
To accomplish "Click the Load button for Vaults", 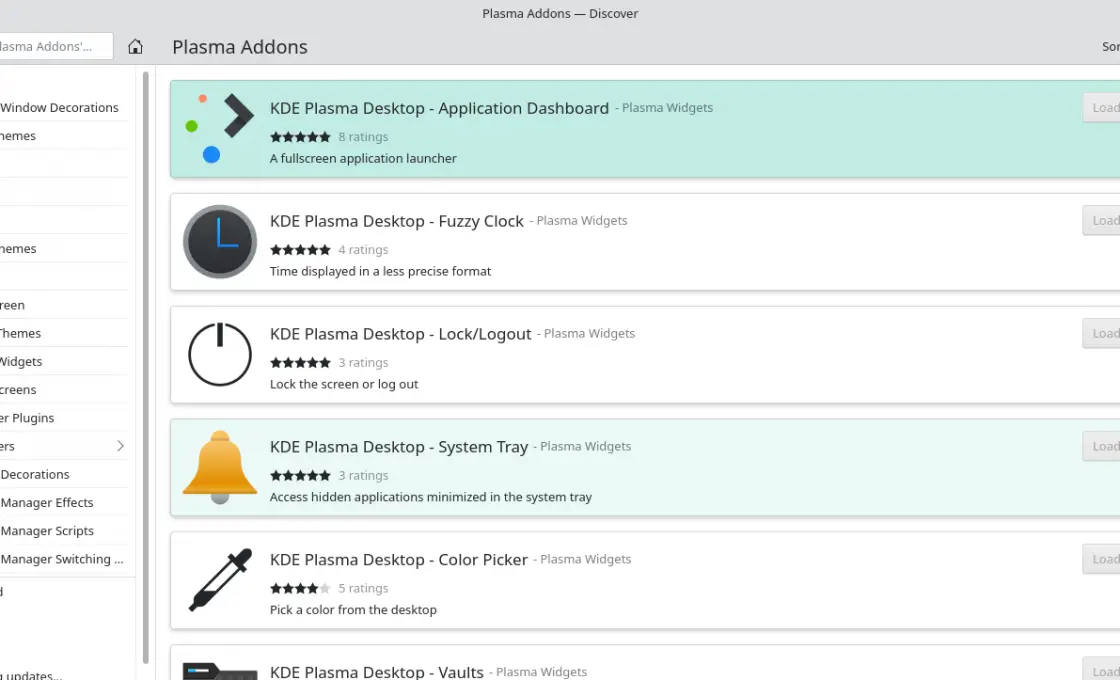I will click(x=1101, y=669).
